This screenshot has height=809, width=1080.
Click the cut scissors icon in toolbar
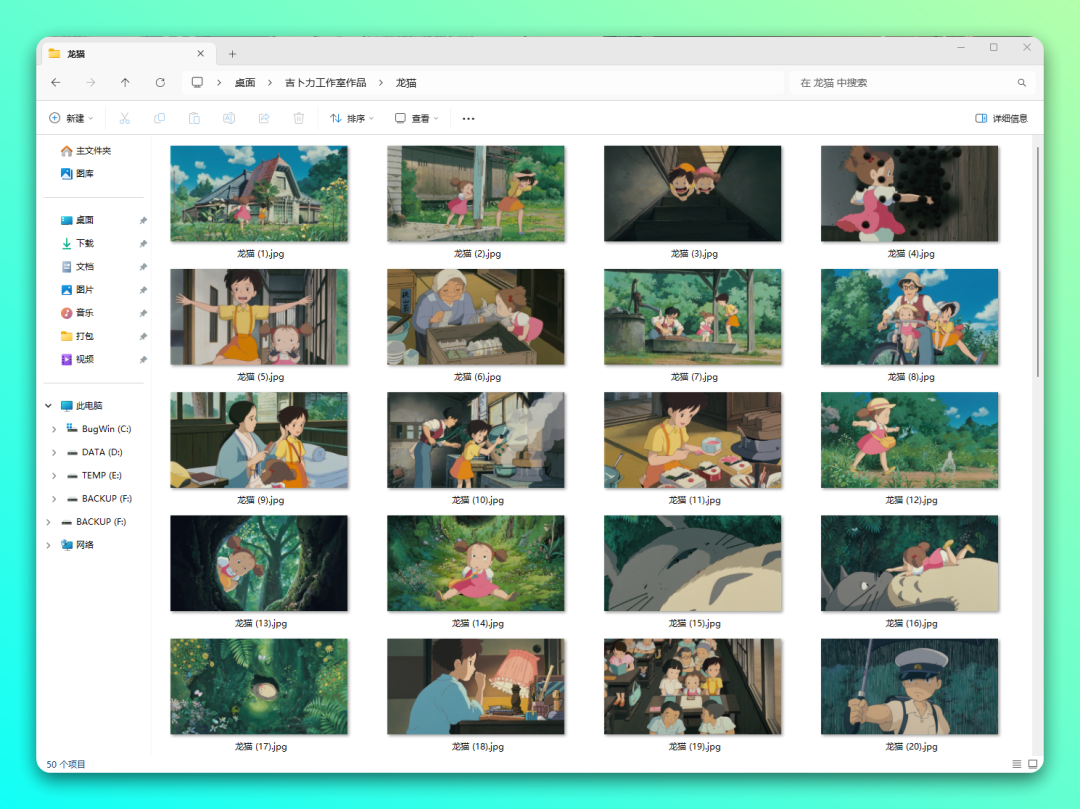(x=125, y=118)
